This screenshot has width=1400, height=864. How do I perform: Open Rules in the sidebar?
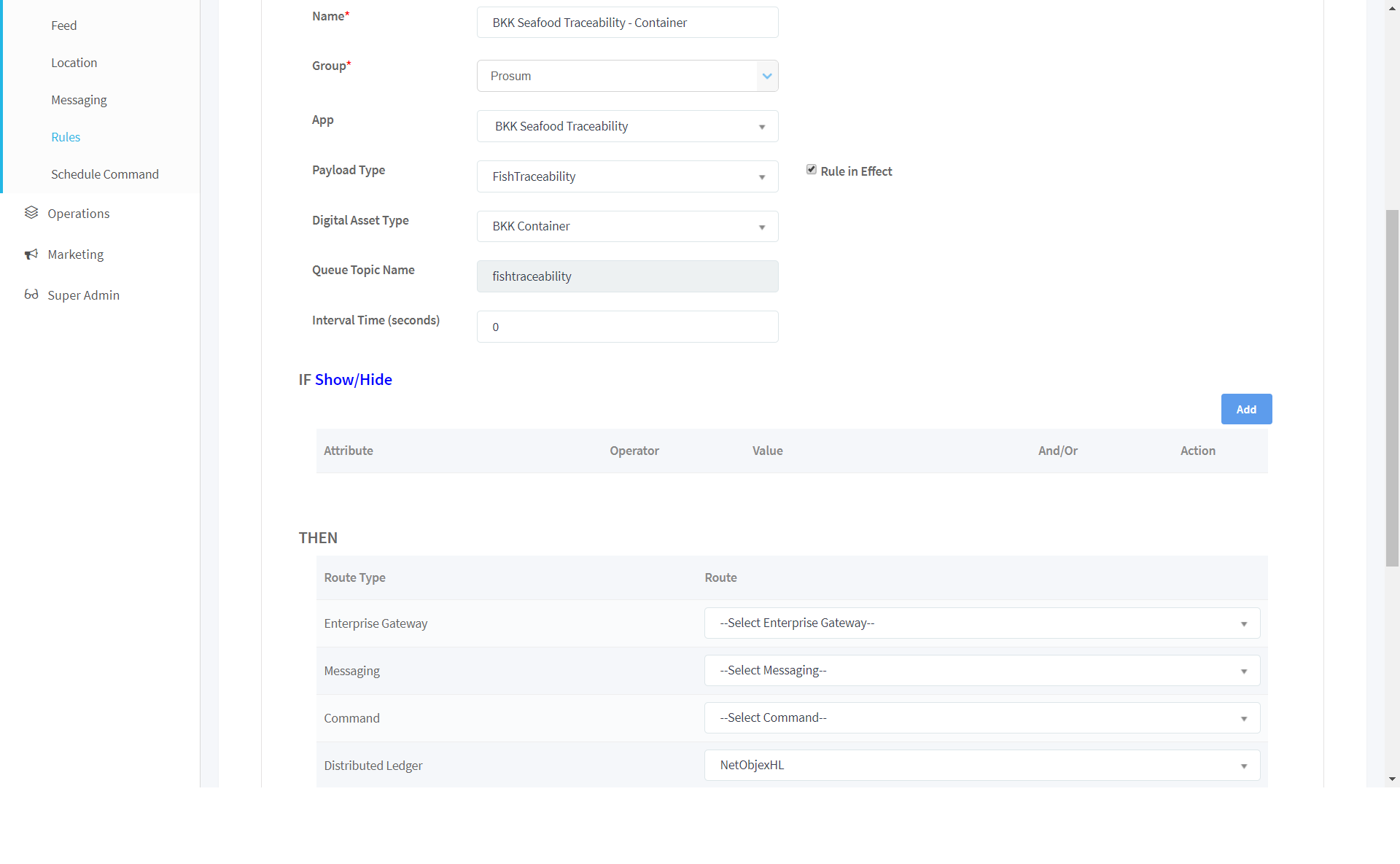[66, 137]
